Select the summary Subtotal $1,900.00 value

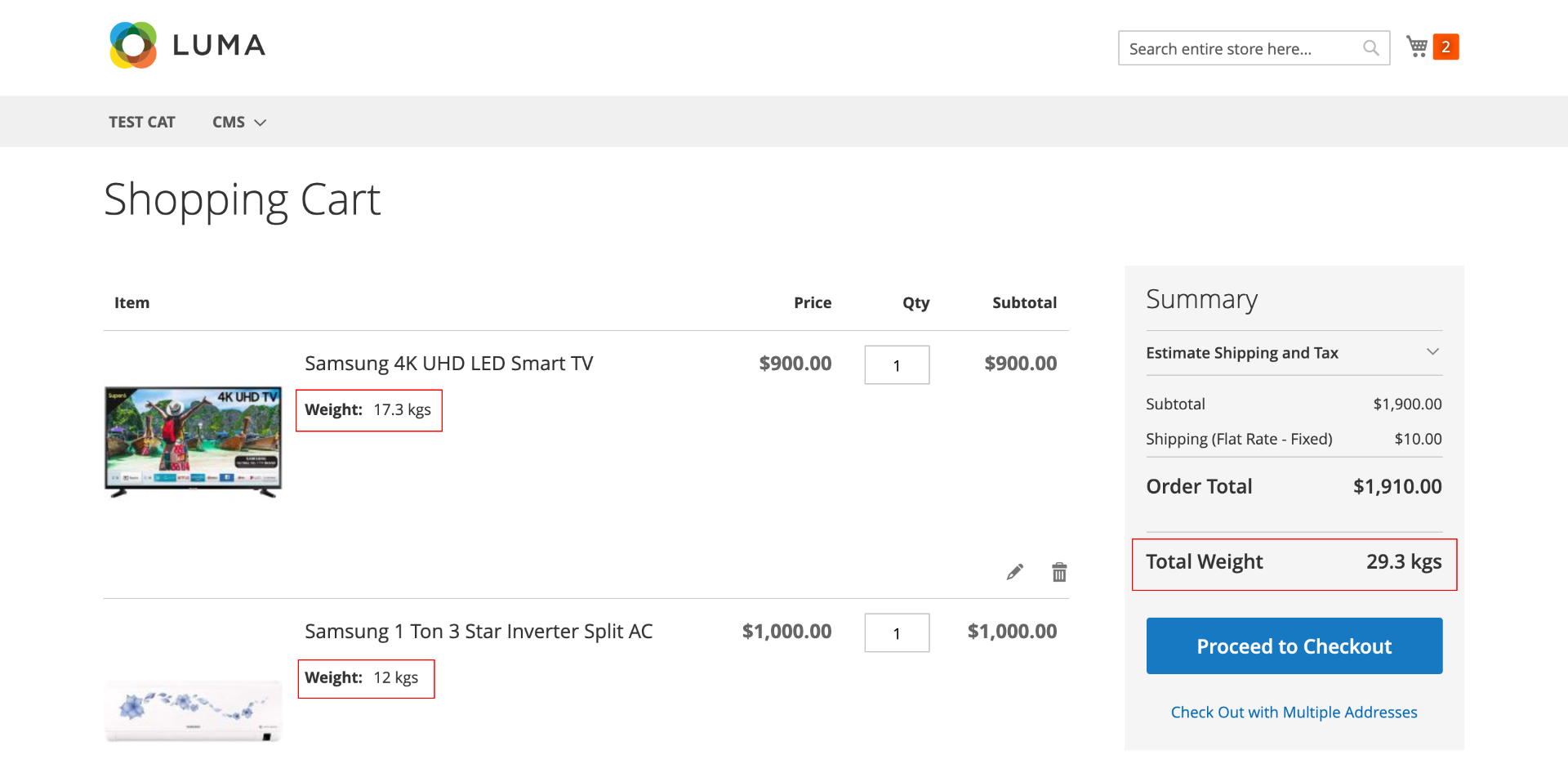(1407, 404)
